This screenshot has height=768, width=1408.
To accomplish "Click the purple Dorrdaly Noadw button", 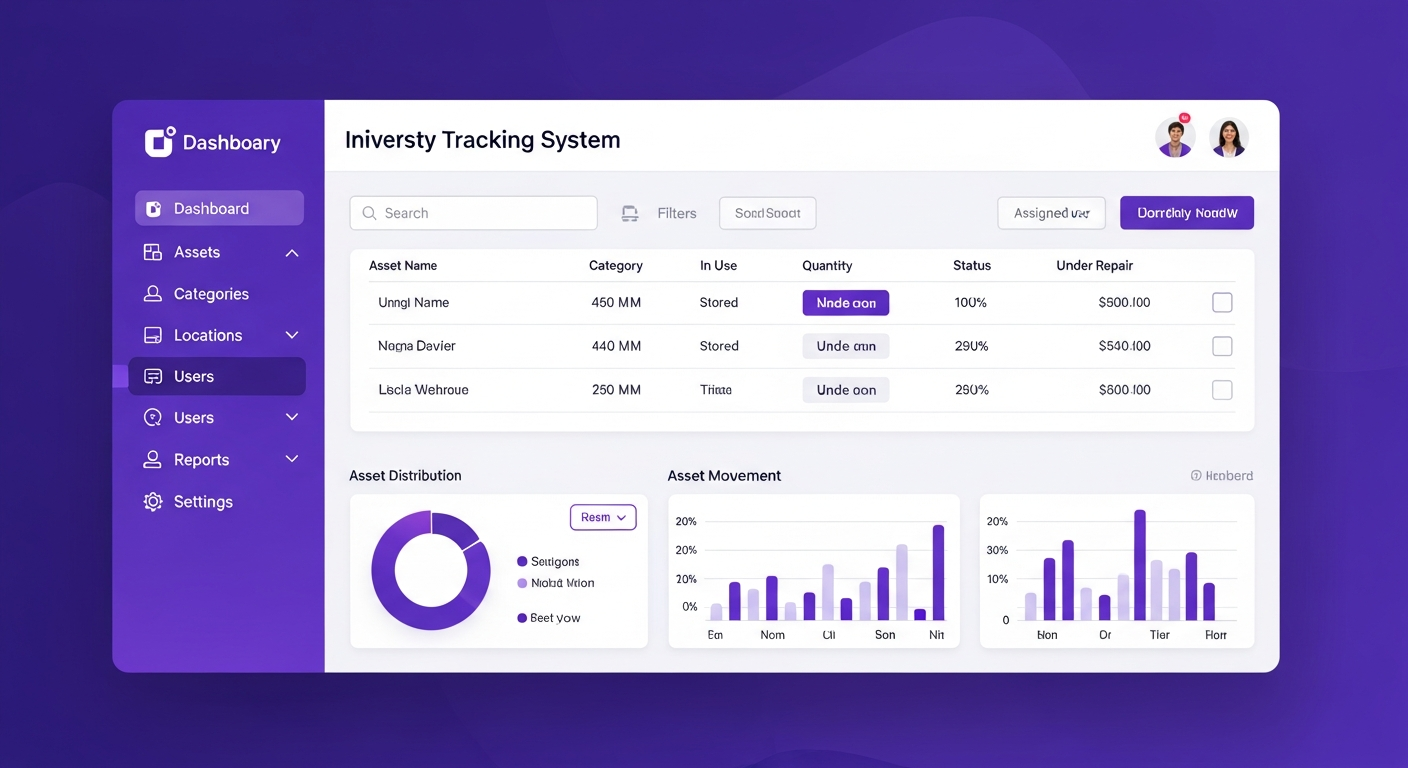I will [x=1186, y=213].
